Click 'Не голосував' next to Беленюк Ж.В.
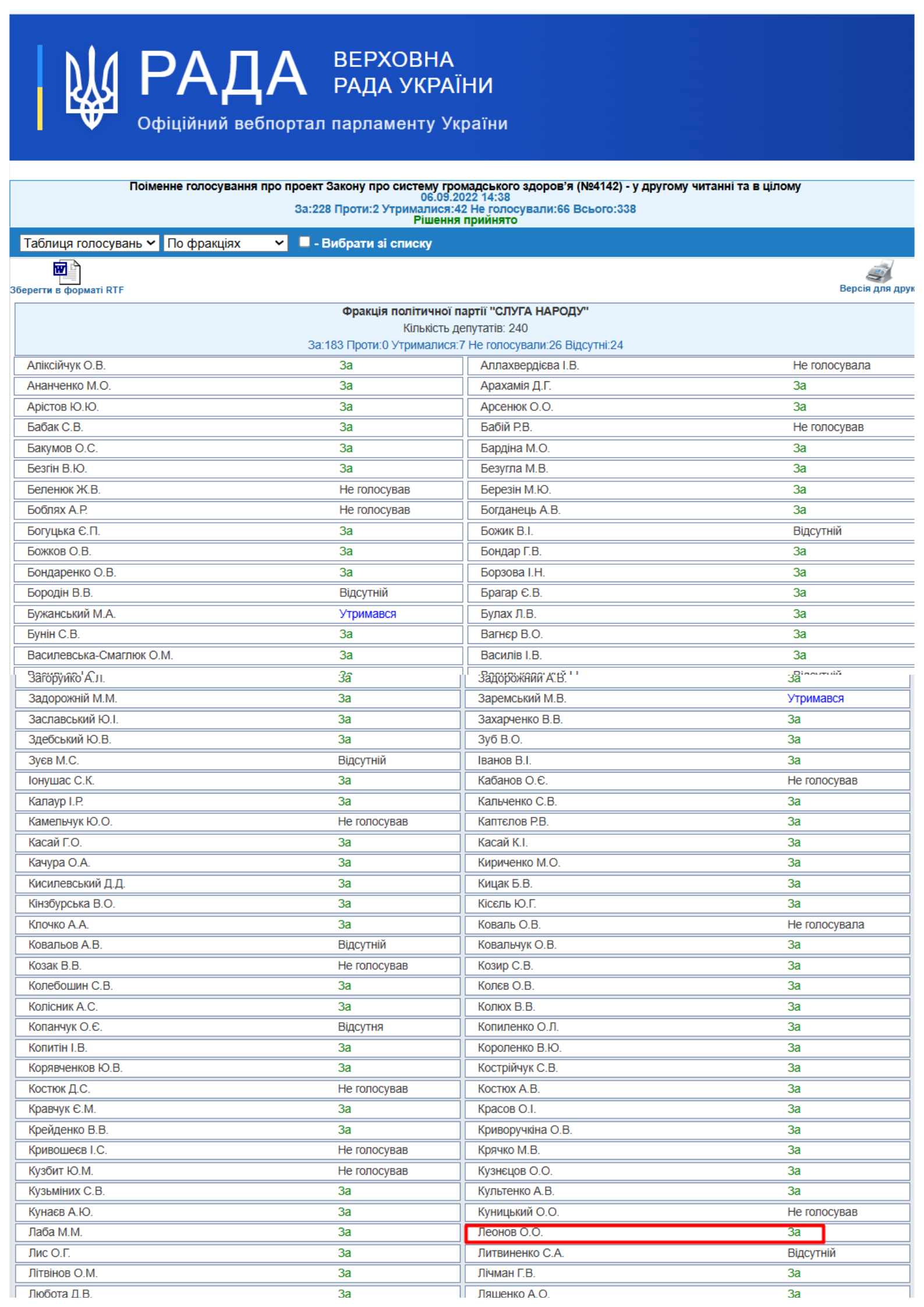The image size is (924, 1307). click(374, 490)
